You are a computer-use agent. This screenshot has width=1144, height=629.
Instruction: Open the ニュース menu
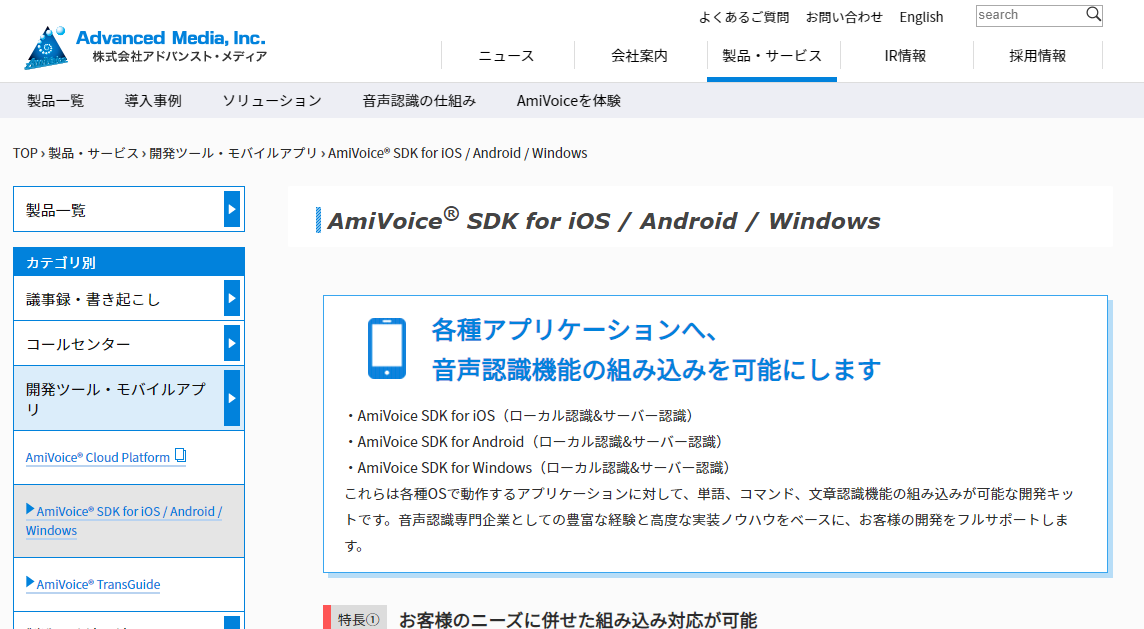coord(506,56)
